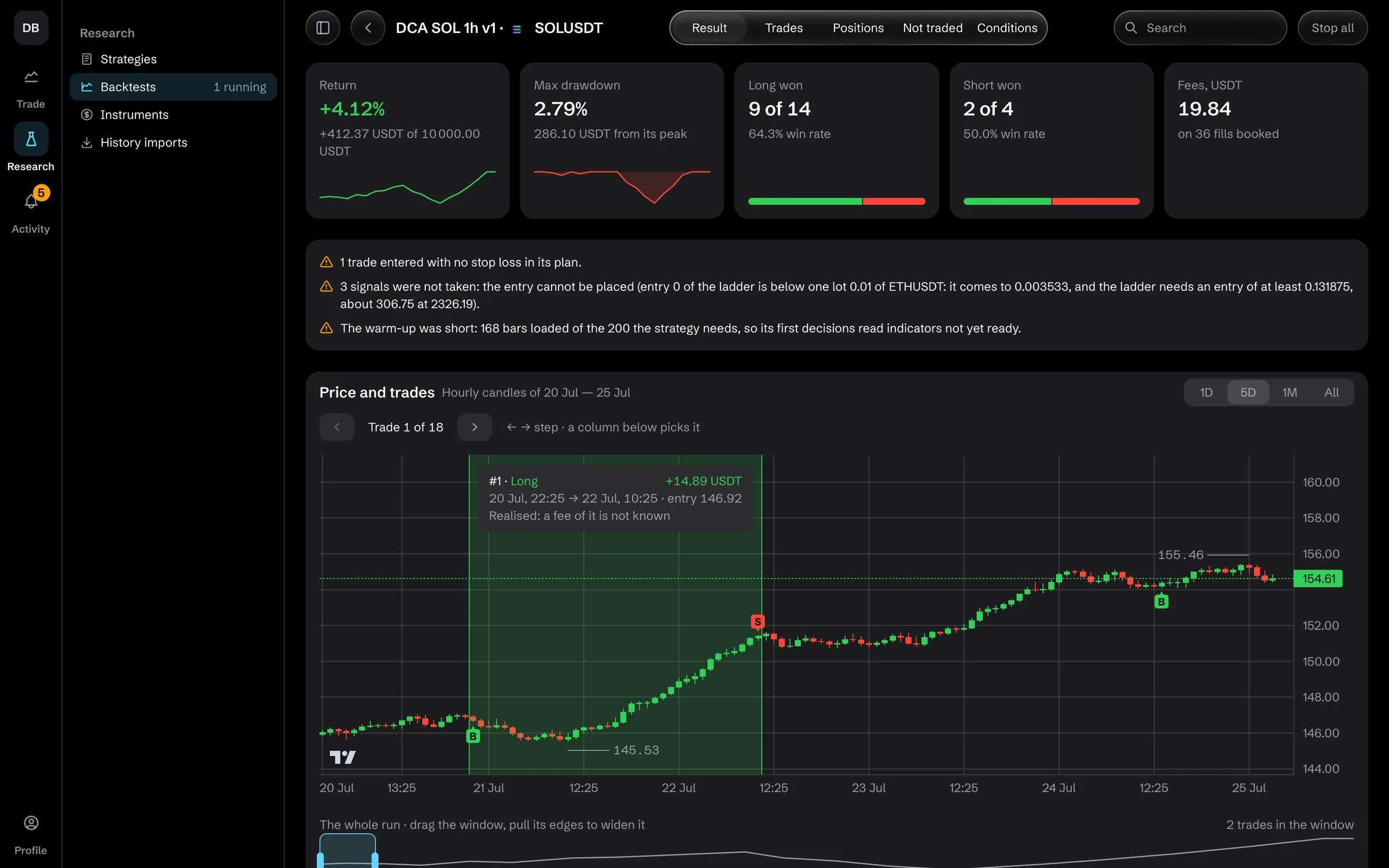Select the 5D chart range
Viewport: 1389px width, 868px height.
coord(1248,392)
